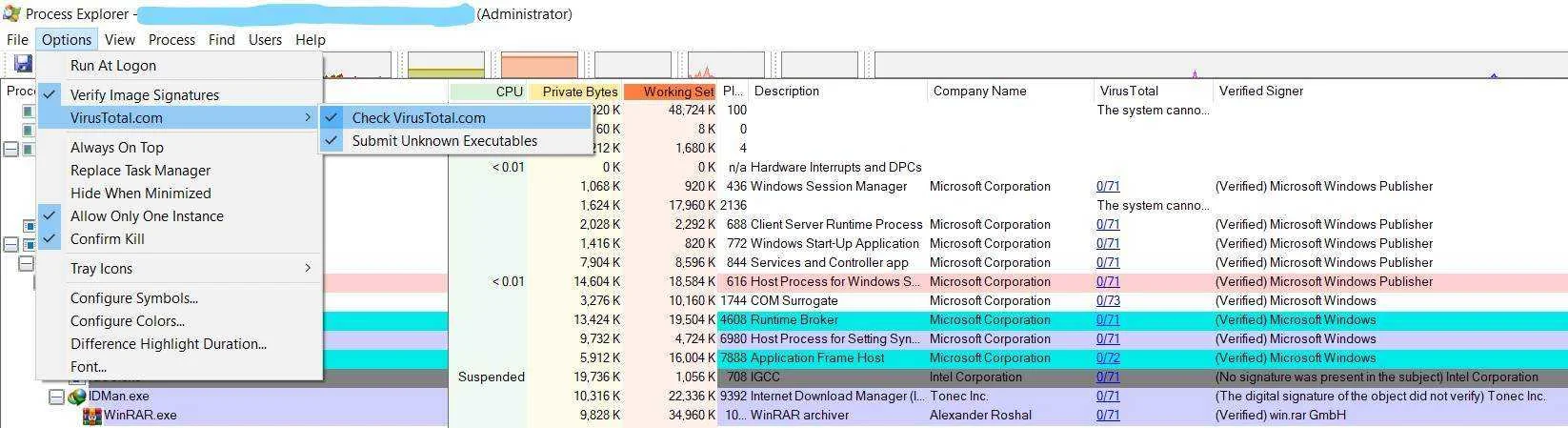Sort by Working Set column
Viewport: 1568px width, 428px height.
tap(671, 92)
